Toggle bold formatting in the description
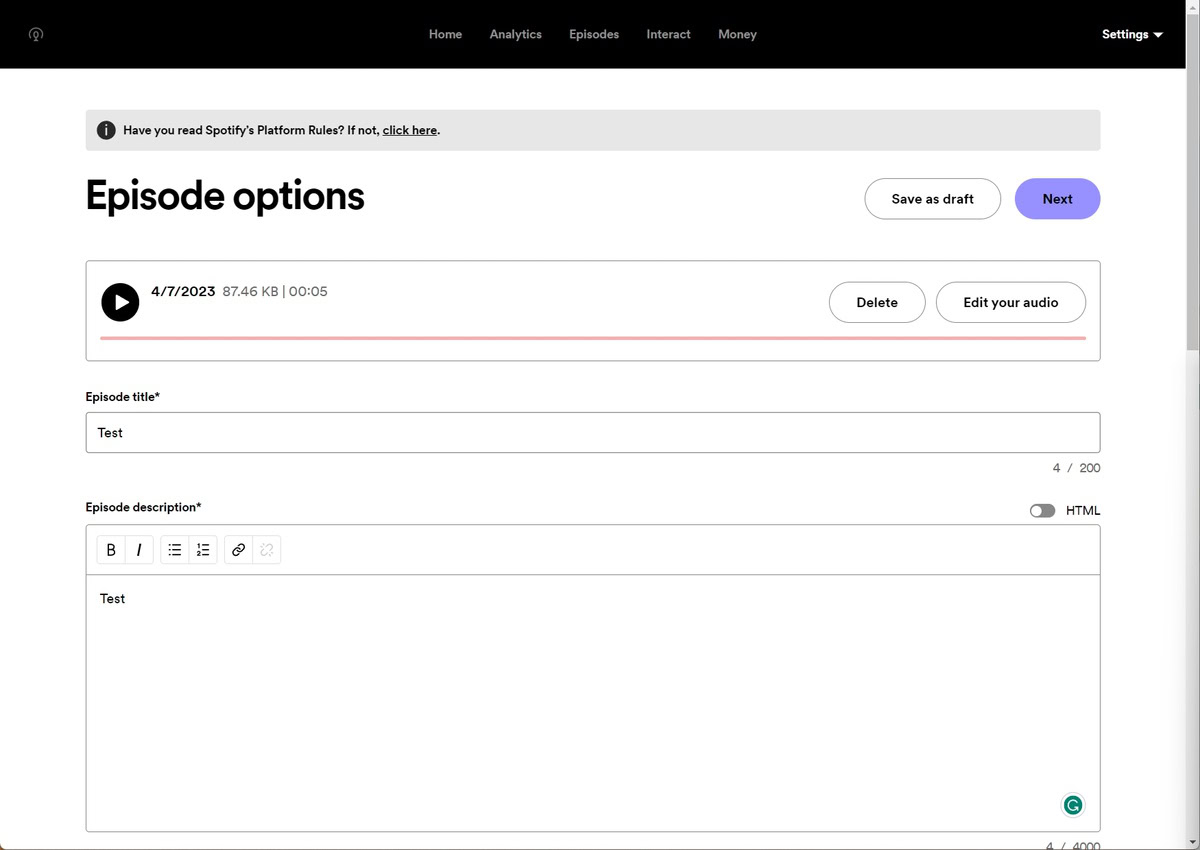This screenshot has height=850, width=1200. 111,550
